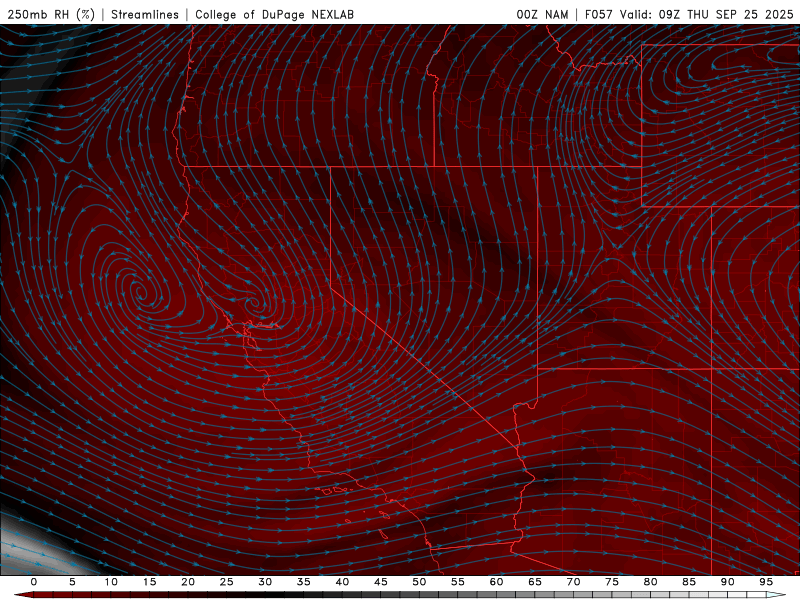The height and width of the screenshot is (600, 800).
Task: Click the colorbar tick label "25"
Action: click(227, 582)
